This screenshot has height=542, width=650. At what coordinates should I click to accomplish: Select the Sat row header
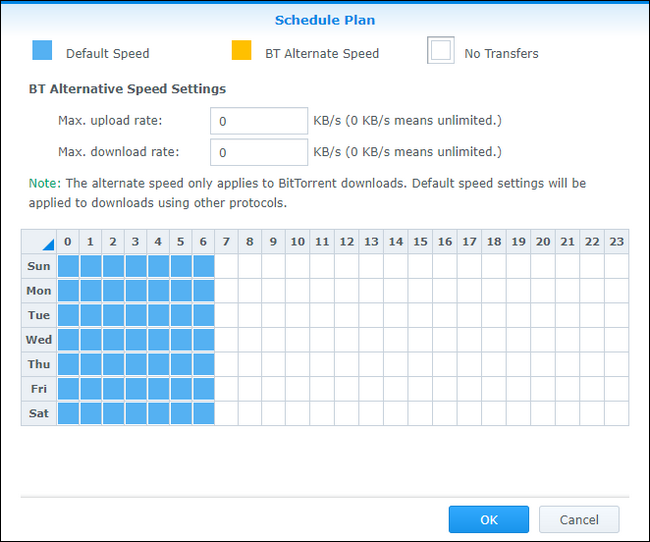39,413
